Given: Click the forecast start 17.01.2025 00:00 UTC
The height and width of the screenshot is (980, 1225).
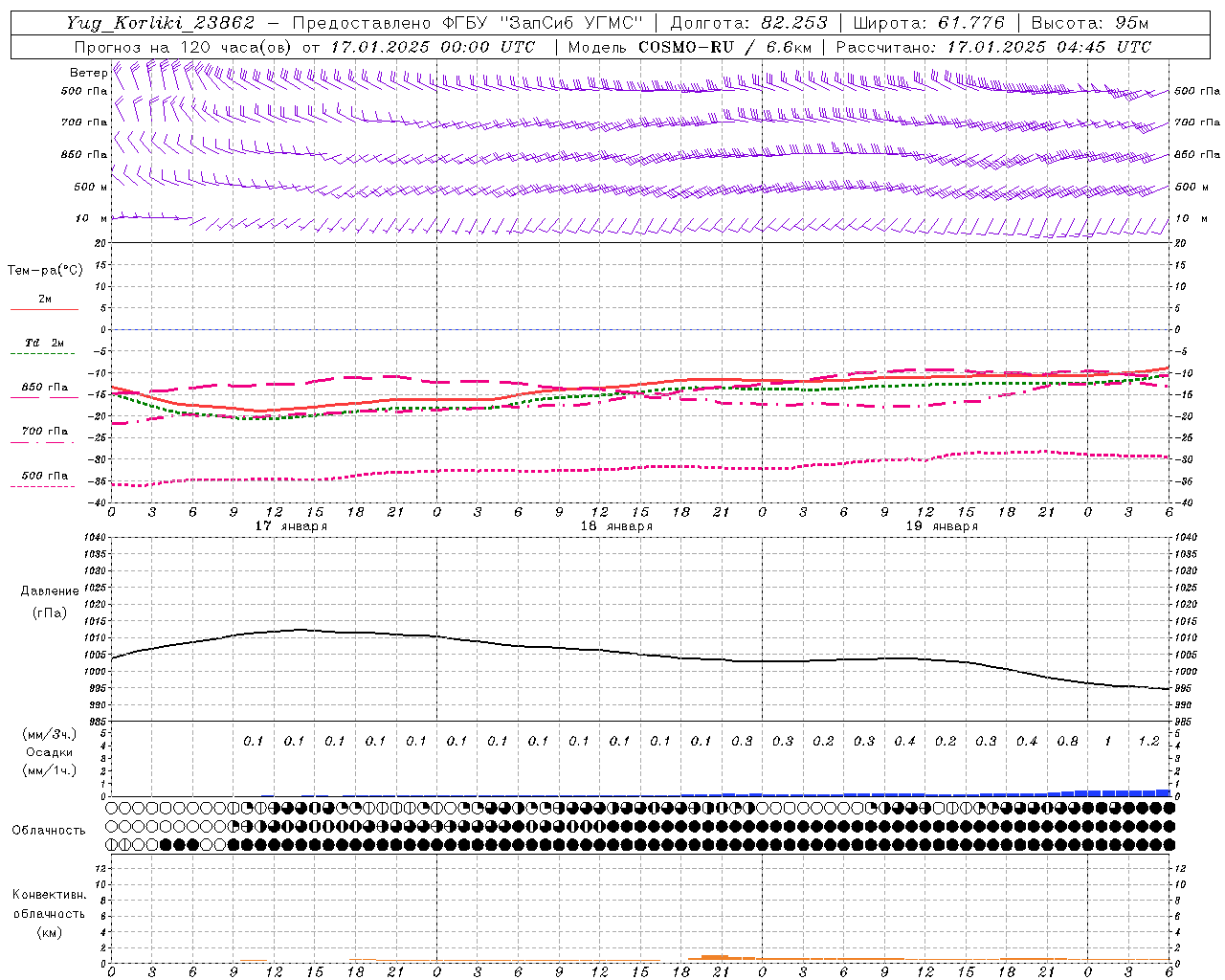Looking at the screenshot, I should pos(433,47).
